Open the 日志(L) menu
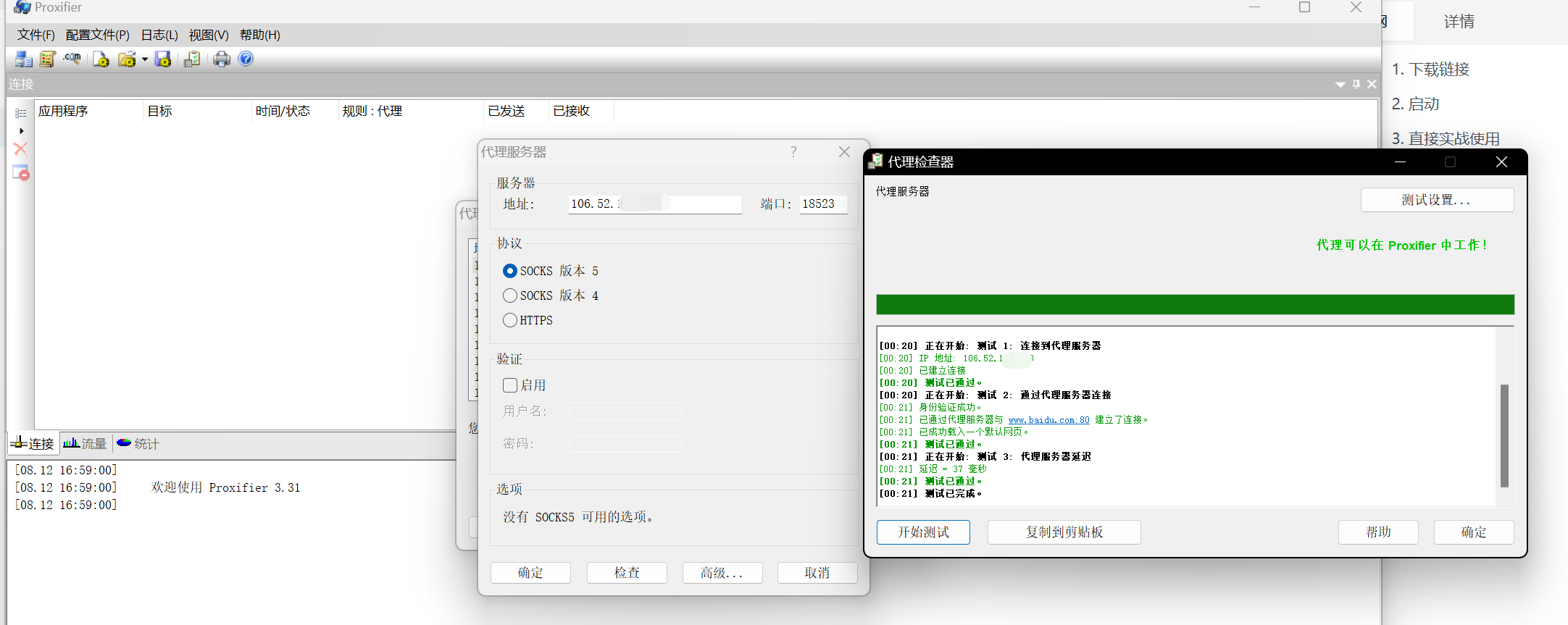1568x625 pixels. (x=159, y=35)
